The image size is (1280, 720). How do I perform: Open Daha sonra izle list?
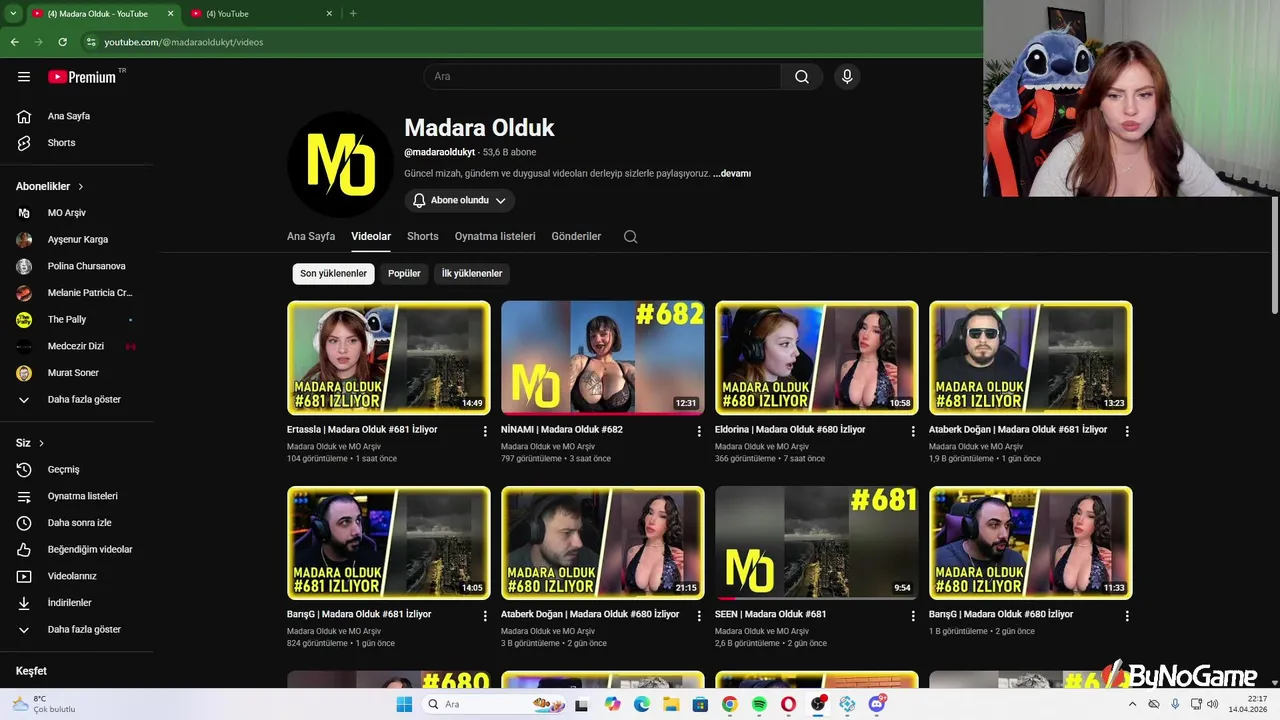coord(77,523)
